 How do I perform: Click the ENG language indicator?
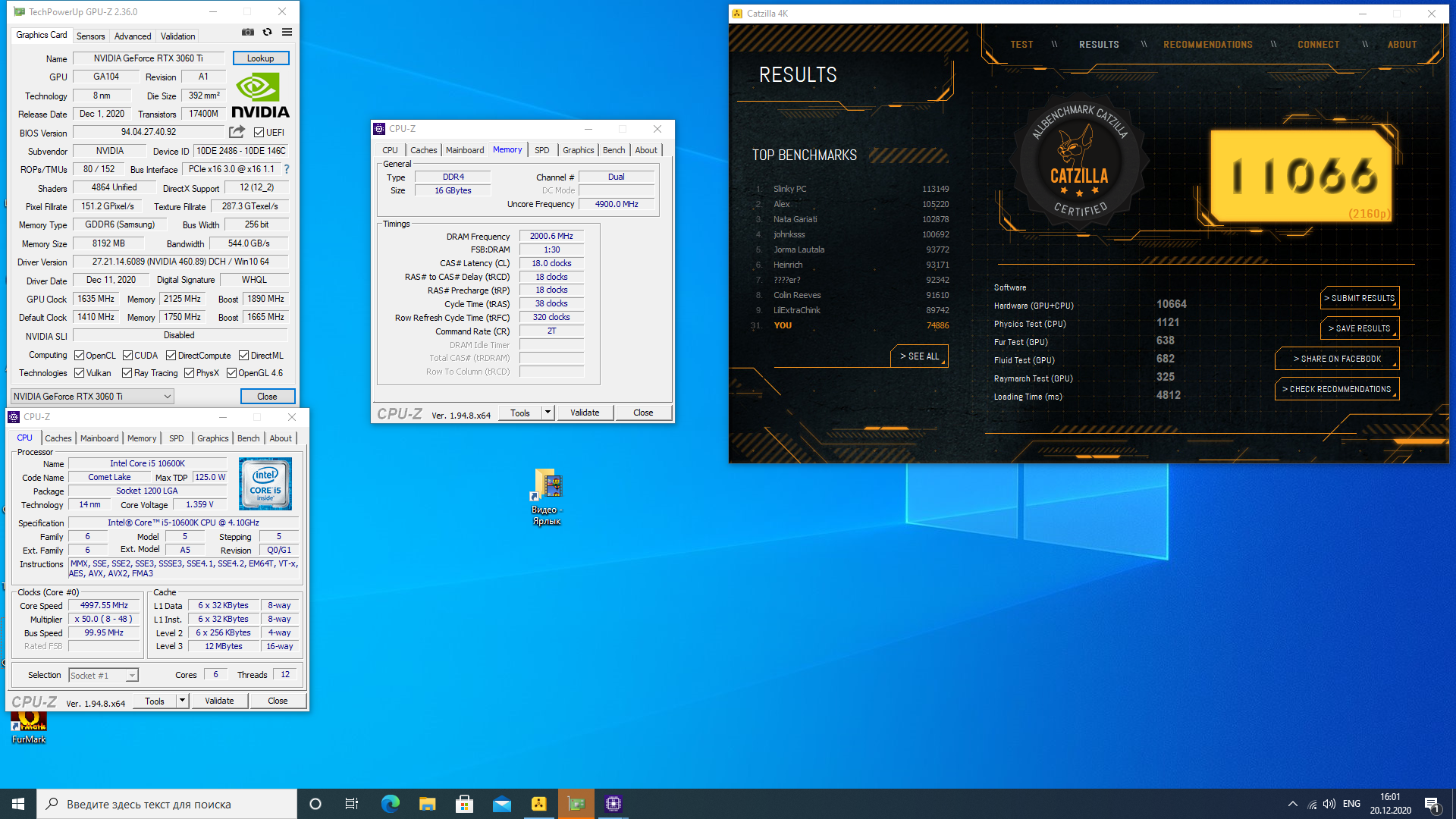(1351, 804)
